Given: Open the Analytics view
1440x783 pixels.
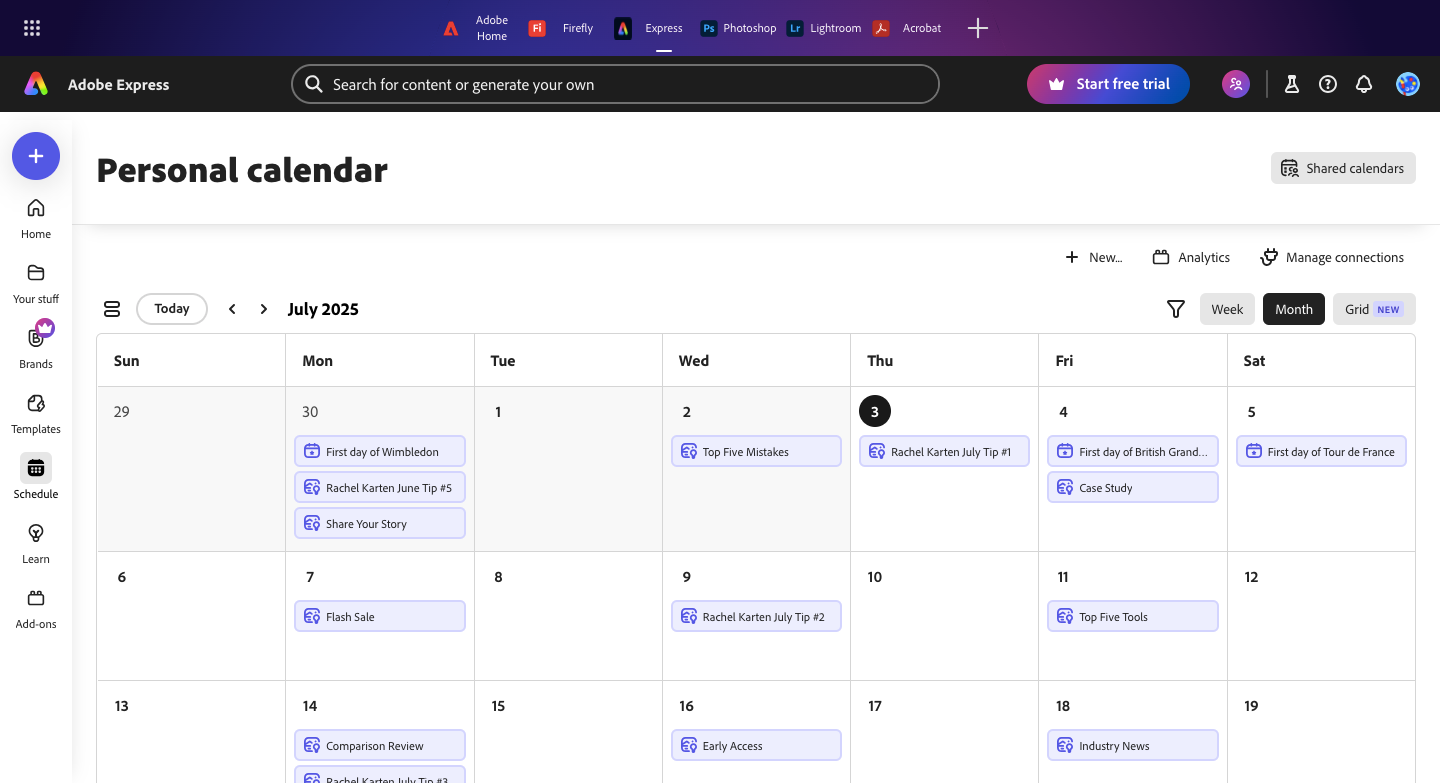Looking at the screenshot, I should [x=1191, y=257].
